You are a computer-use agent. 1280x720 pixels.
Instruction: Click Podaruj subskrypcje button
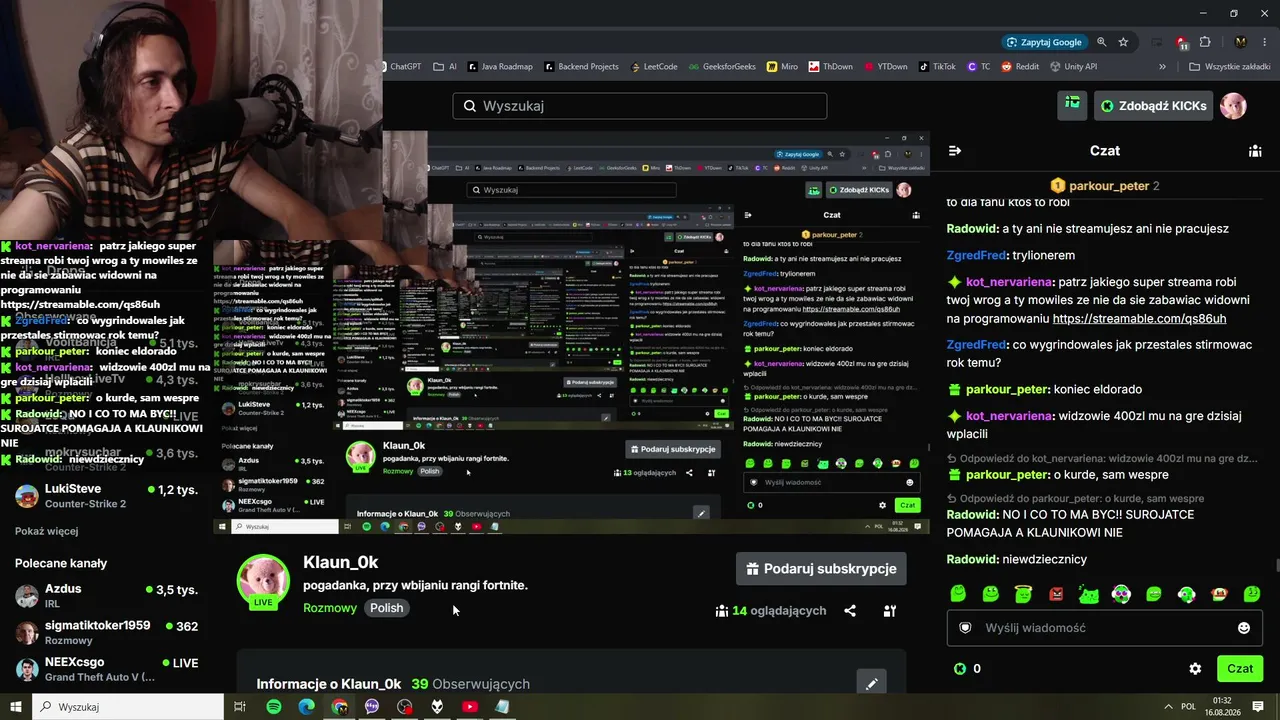[821, 568]
